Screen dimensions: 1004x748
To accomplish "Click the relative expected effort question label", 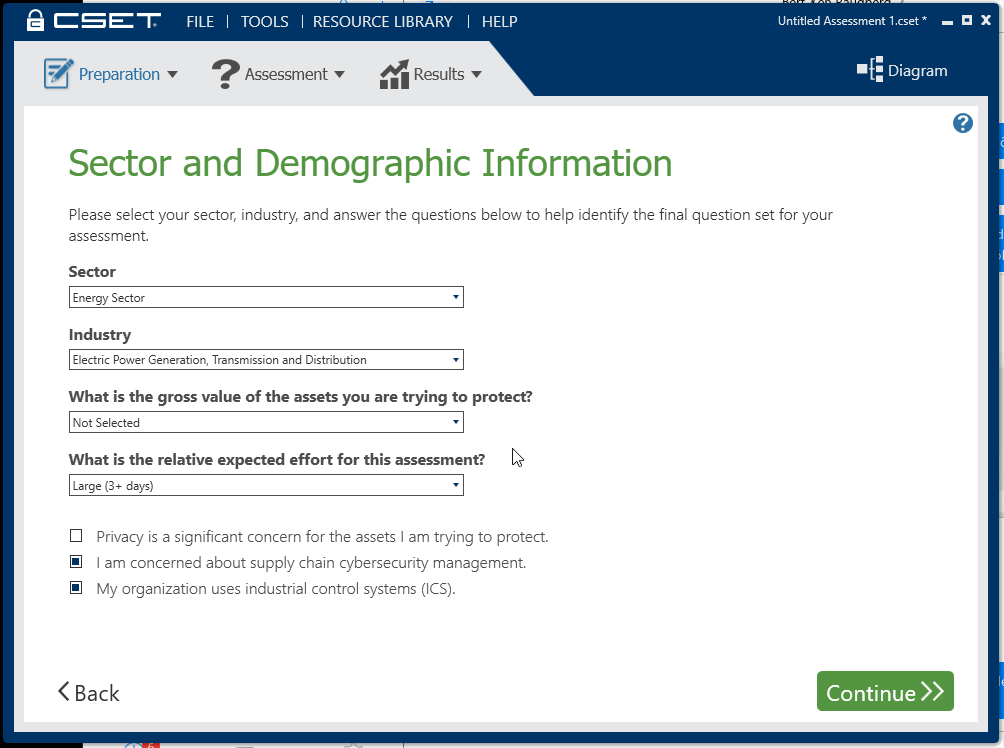I will click(x=277, y=459).
